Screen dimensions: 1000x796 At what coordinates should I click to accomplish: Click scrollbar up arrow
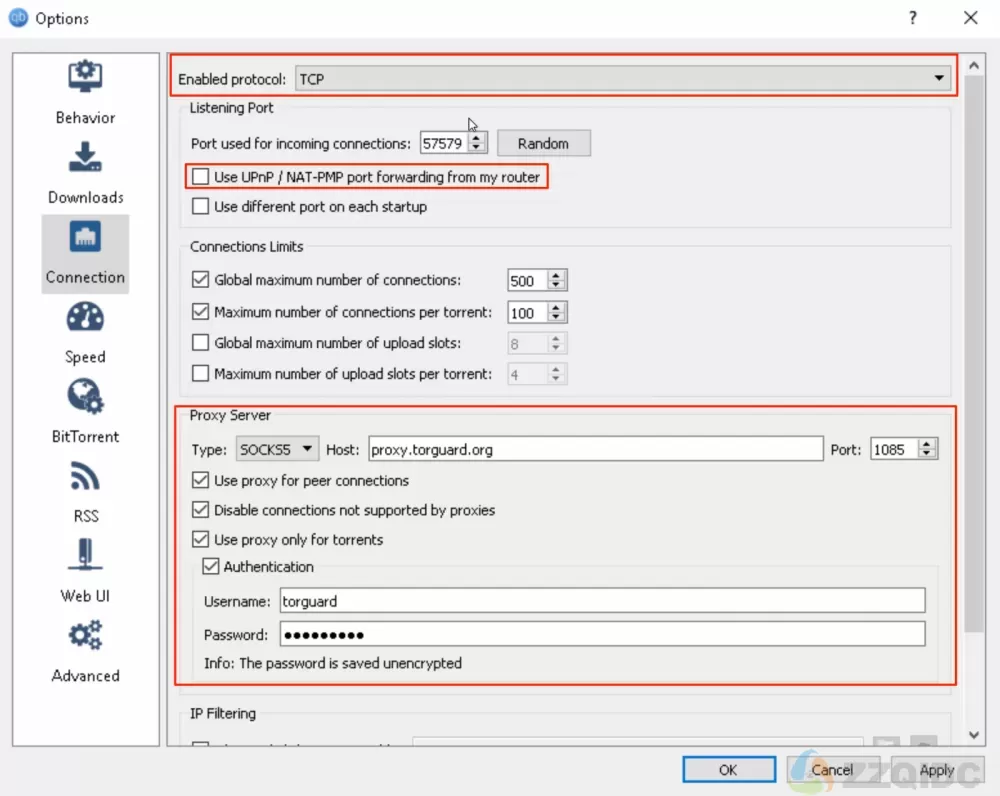pos(974,65)
